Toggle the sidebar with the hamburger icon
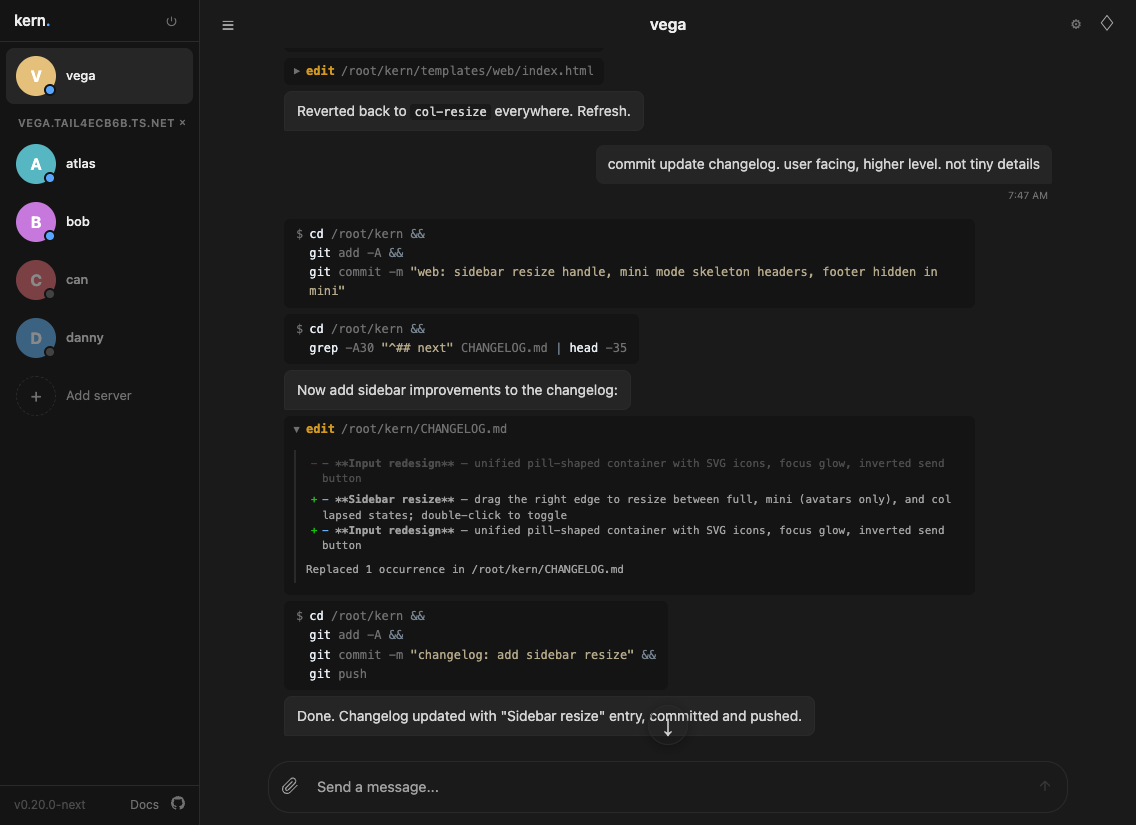 click(228, 25)
